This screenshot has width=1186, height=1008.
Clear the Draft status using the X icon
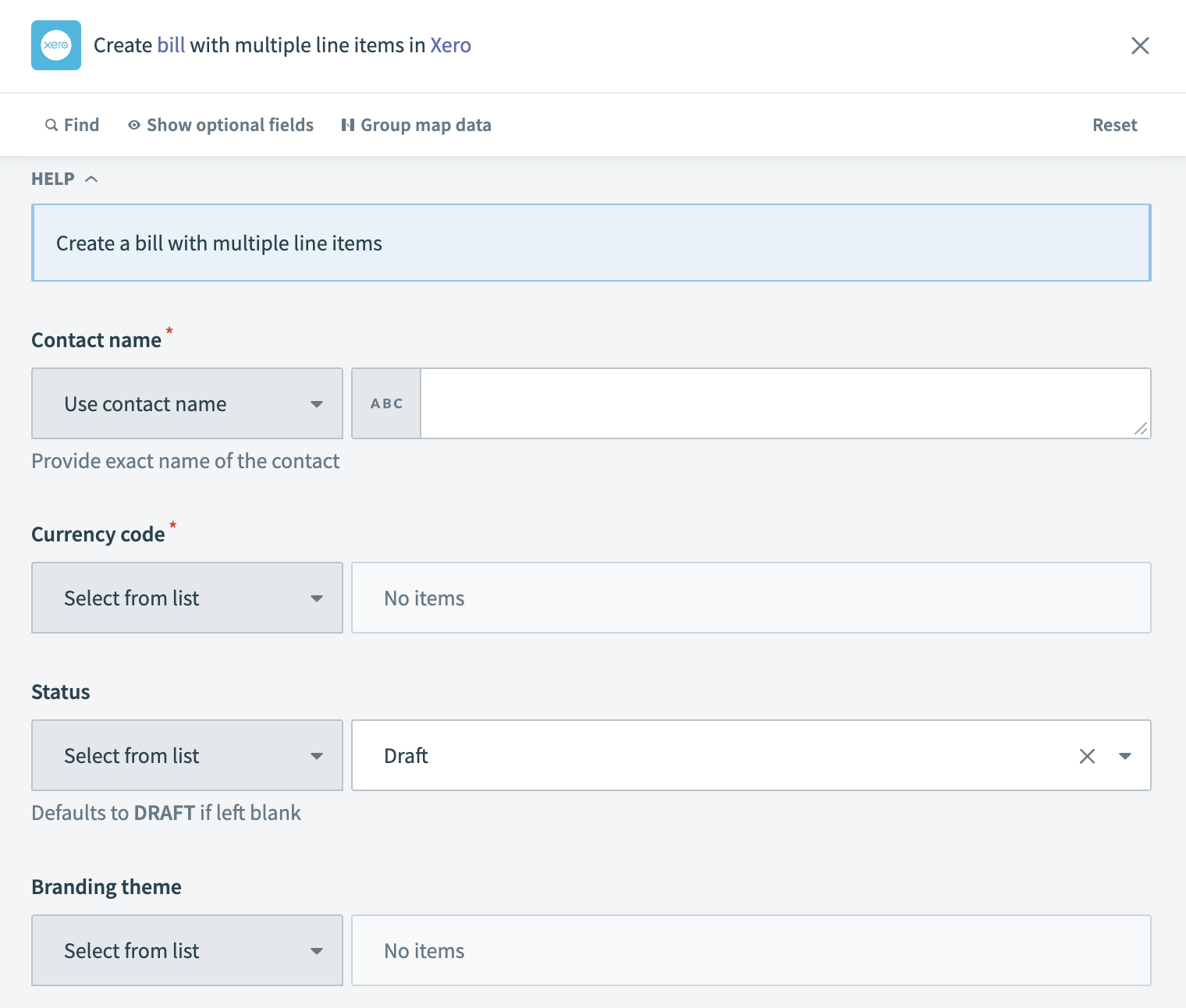1087,755
